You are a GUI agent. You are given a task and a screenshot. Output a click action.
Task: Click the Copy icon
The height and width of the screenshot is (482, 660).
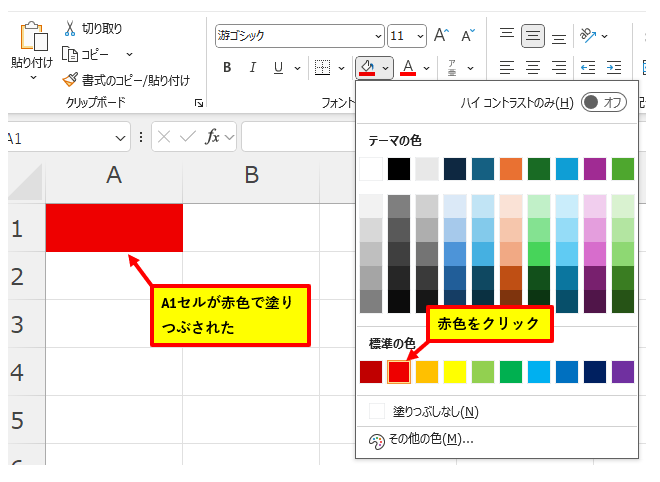(70, 54)
